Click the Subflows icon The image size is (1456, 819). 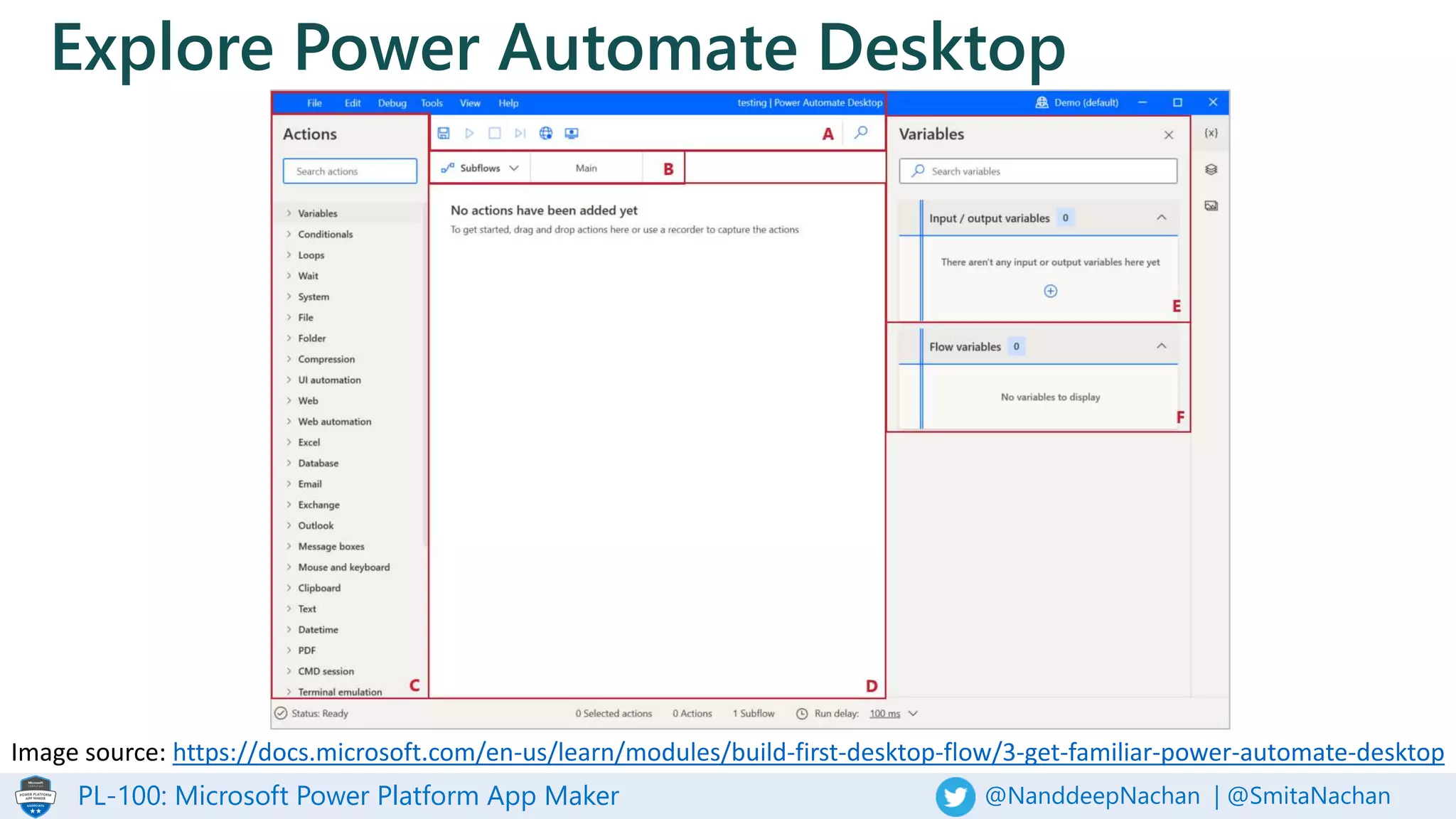(447, 168)
